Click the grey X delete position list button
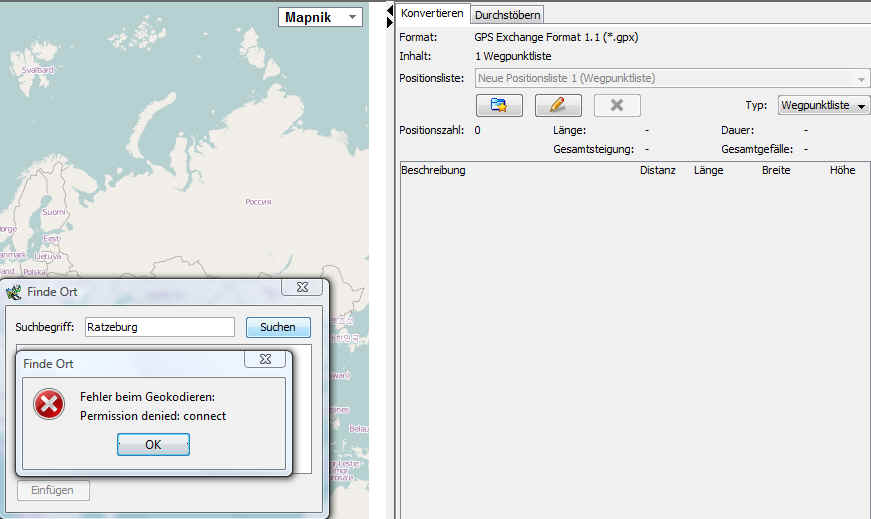The width and height of the screenshot is (871, 519). [x=617, y=105]
